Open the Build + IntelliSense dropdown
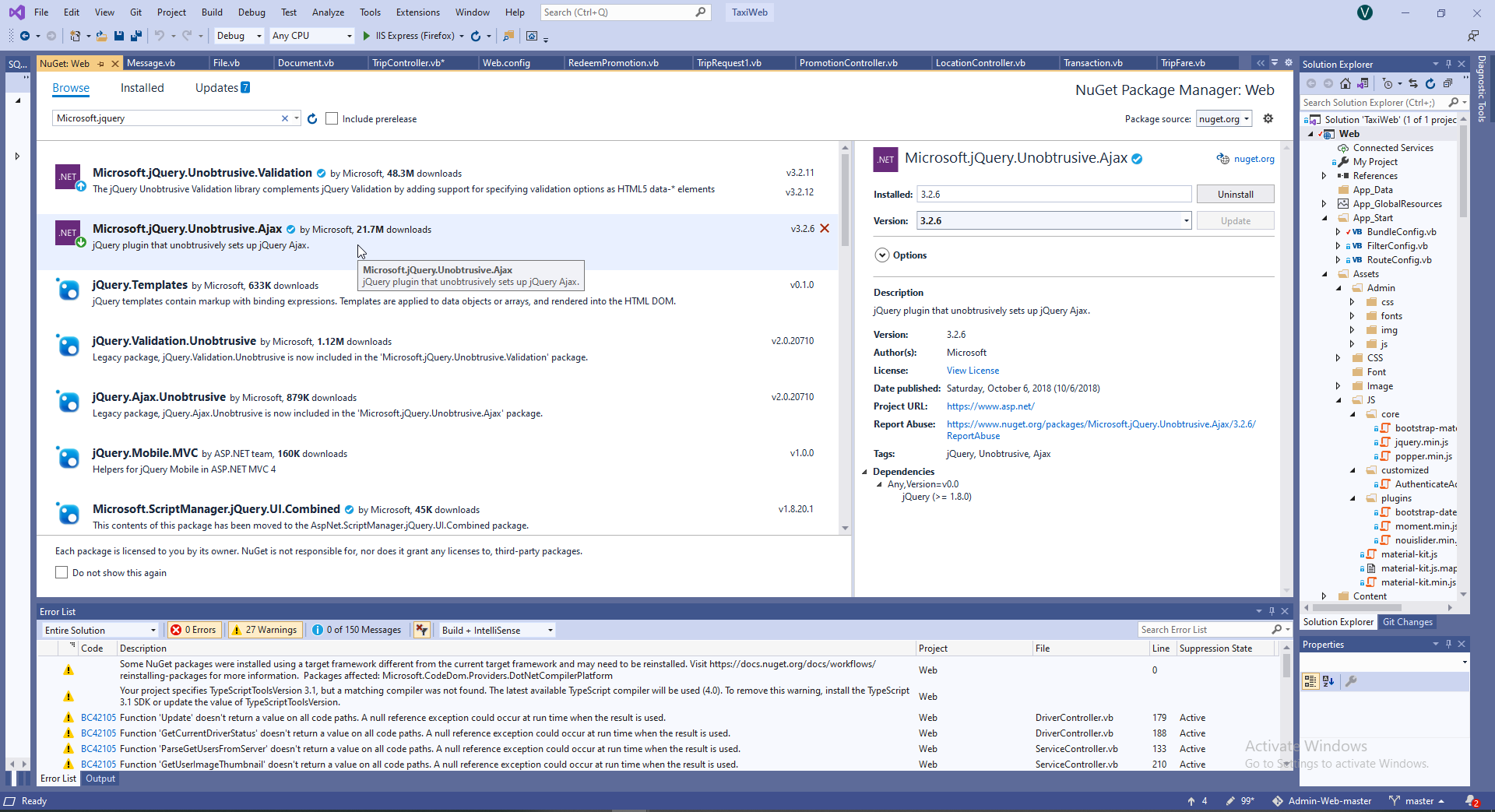Screen dimensions: 1495x812 (x=498, y=630)
